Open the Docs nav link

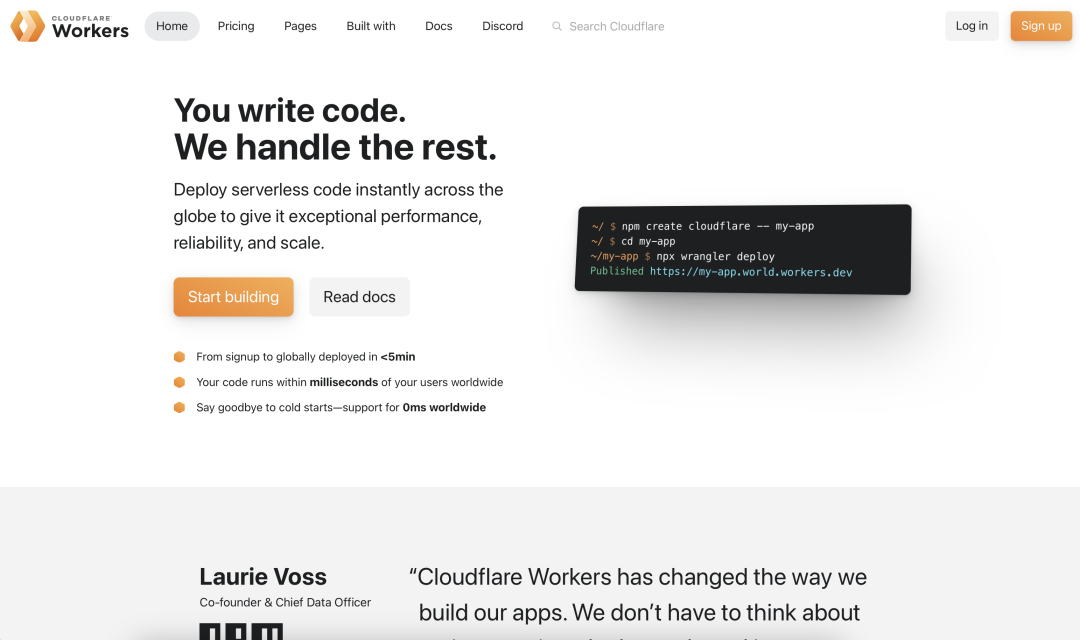coord(439,26)
